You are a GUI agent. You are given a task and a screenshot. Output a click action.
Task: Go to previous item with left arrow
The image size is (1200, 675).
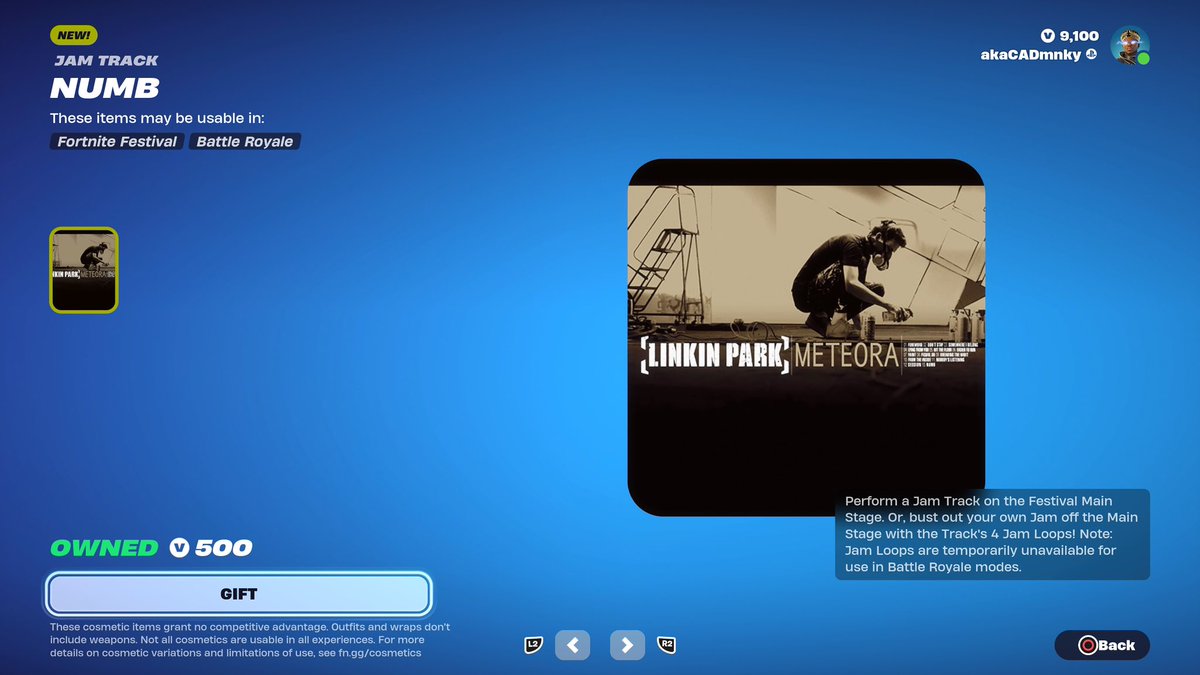[573, 645]
